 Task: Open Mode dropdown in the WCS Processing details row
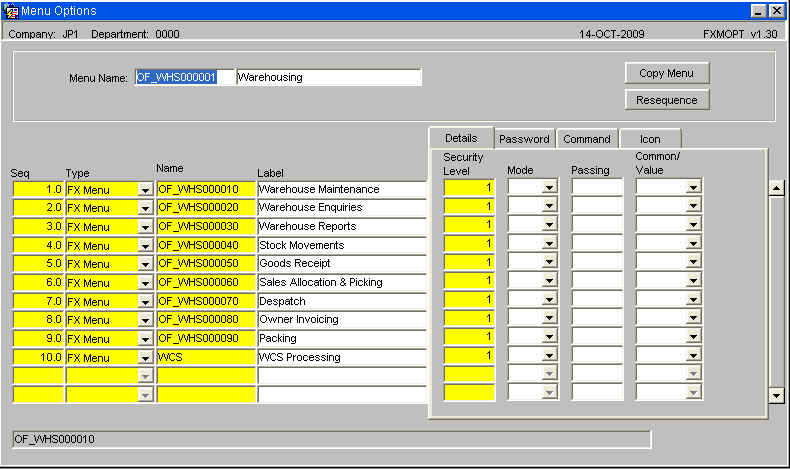click(549, 355)
